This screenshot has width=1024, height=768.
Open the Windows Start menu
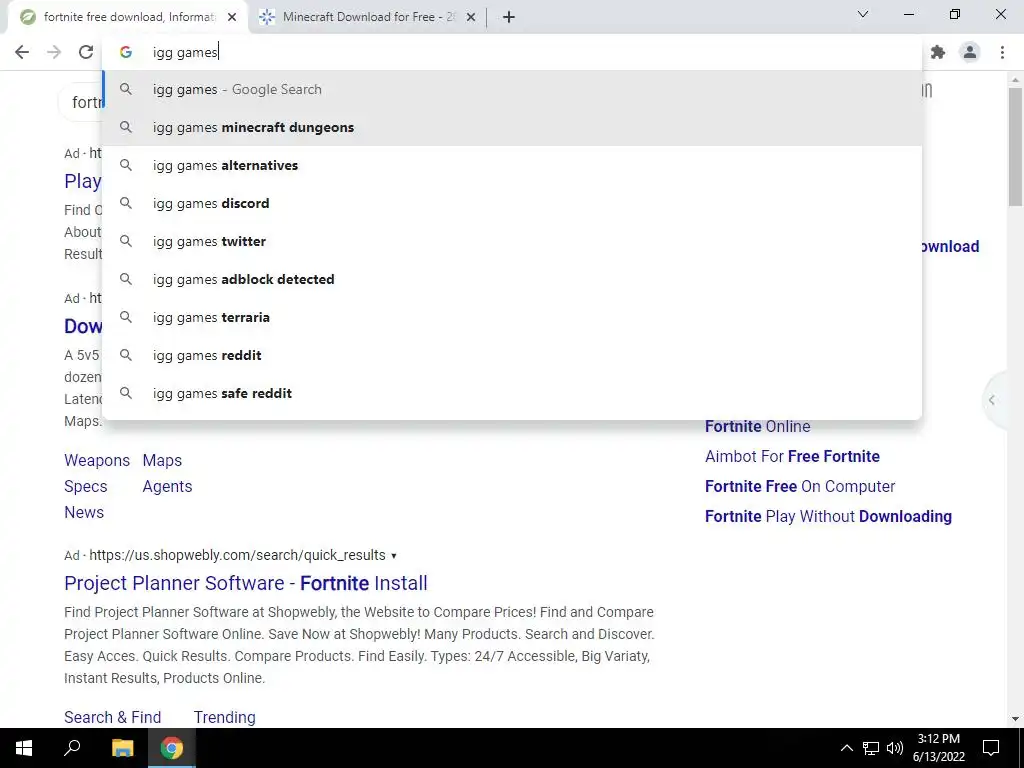pyautogui.click(x=24, y=748)
